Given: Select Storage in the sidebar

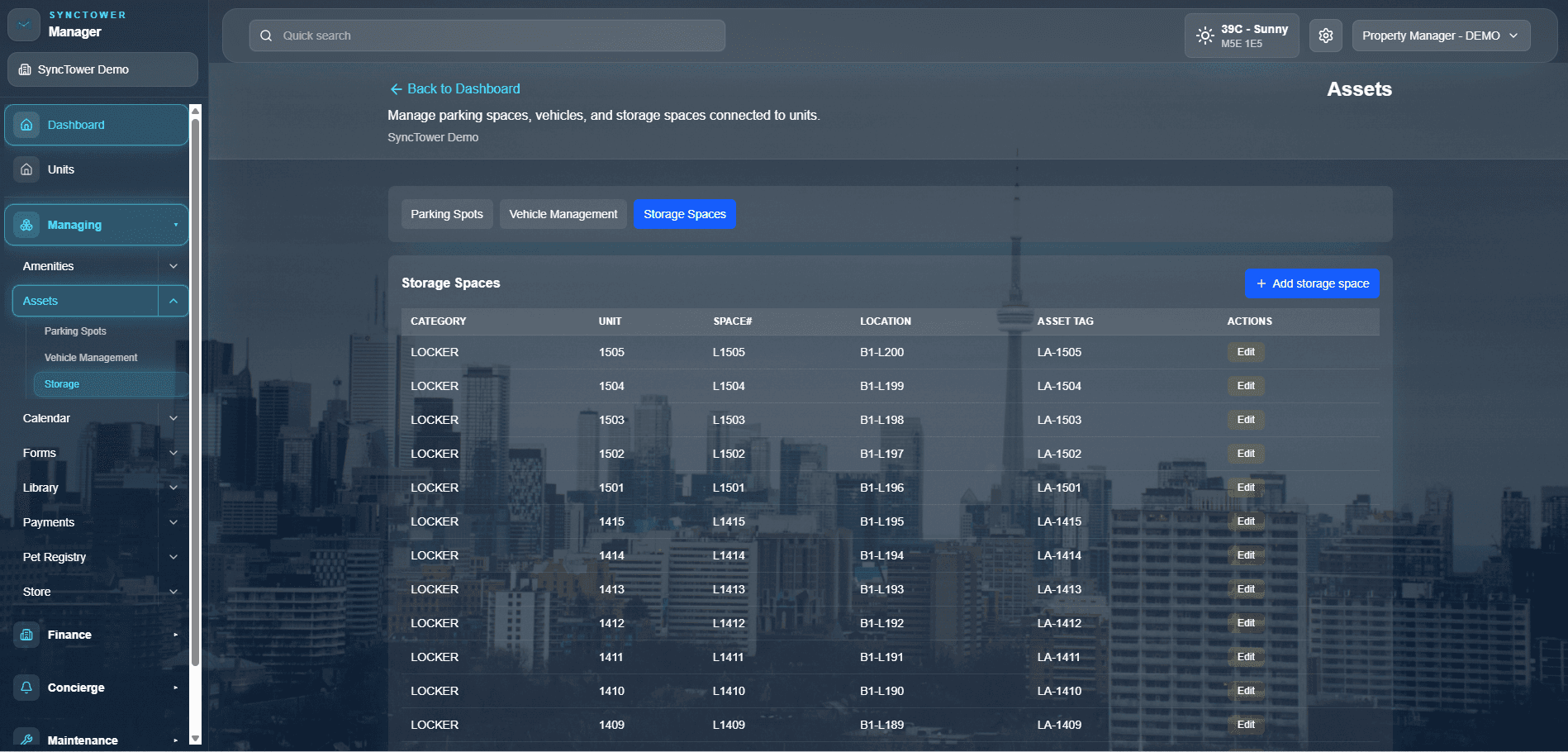Looking at the screenshot, I should click(x=111, y=384).
